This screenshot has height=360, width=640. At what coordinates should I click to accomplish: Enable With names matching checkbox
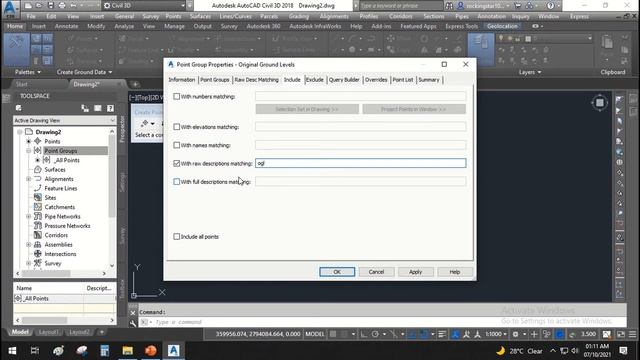pos(176,145)
